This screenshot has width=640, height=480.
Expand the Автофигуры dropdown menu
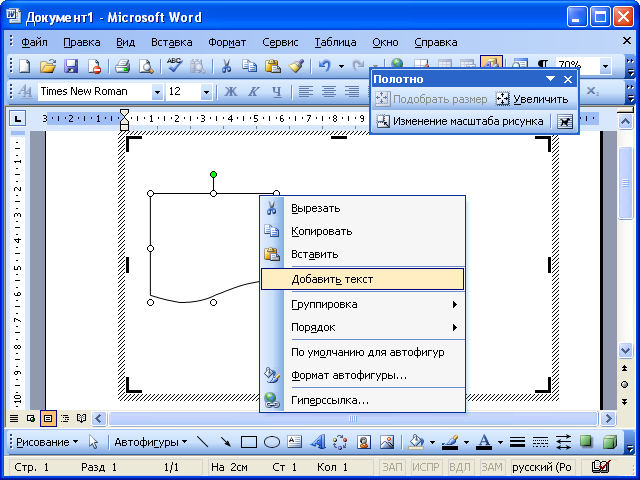[150, 441]
